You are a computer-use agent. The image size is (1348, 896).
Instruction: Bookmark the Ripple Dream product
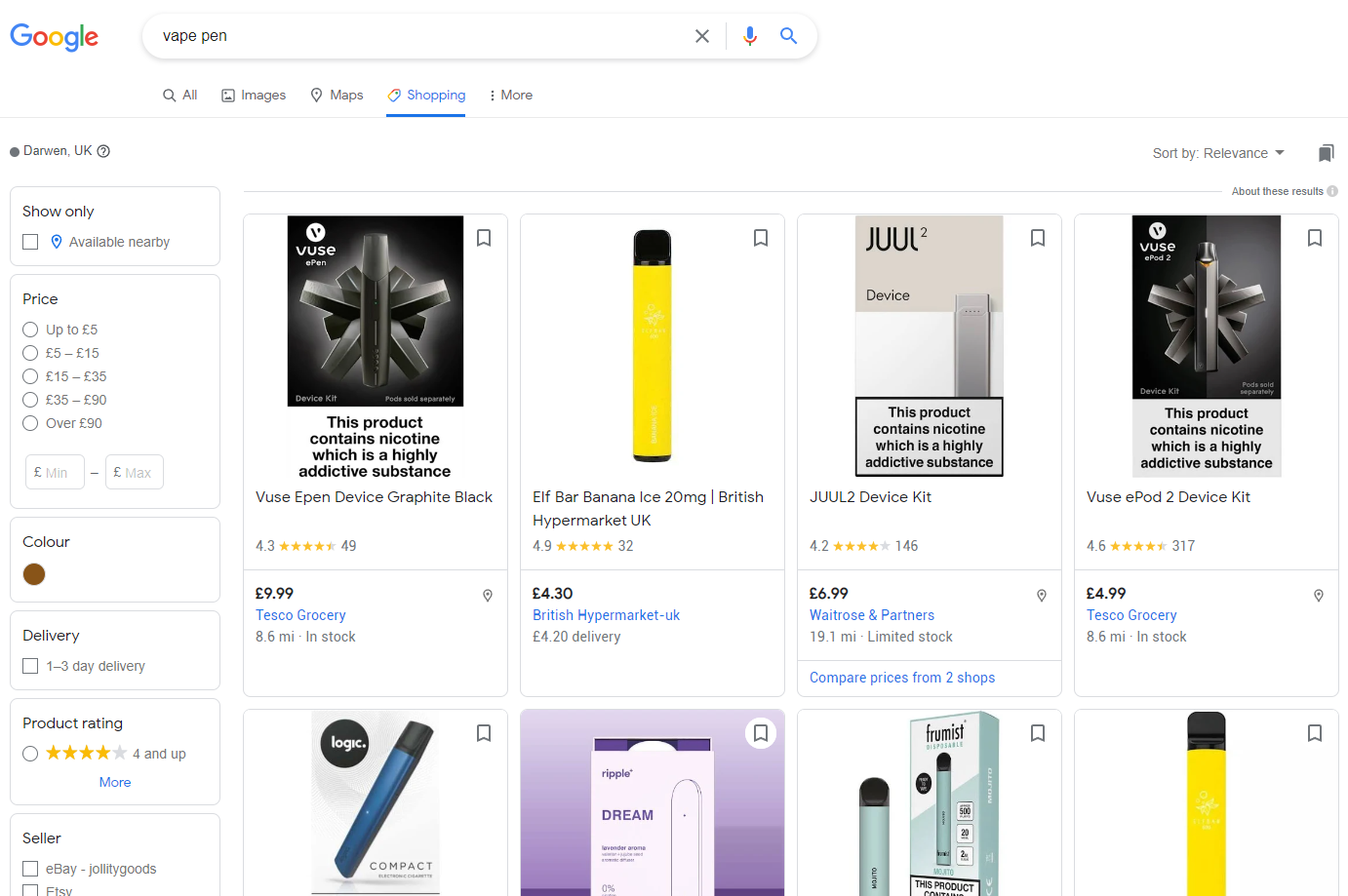pos(761,733)
